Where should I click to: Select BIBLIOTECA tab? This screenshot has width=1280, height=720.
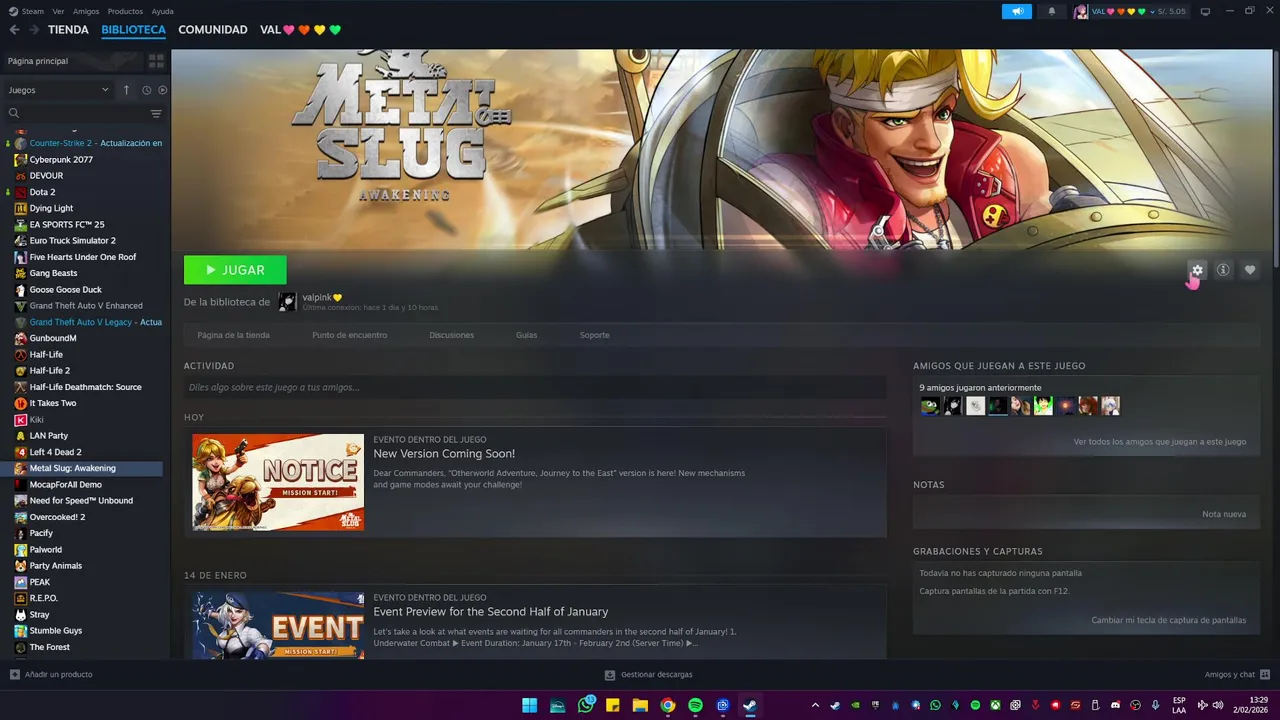pos(133,30)
